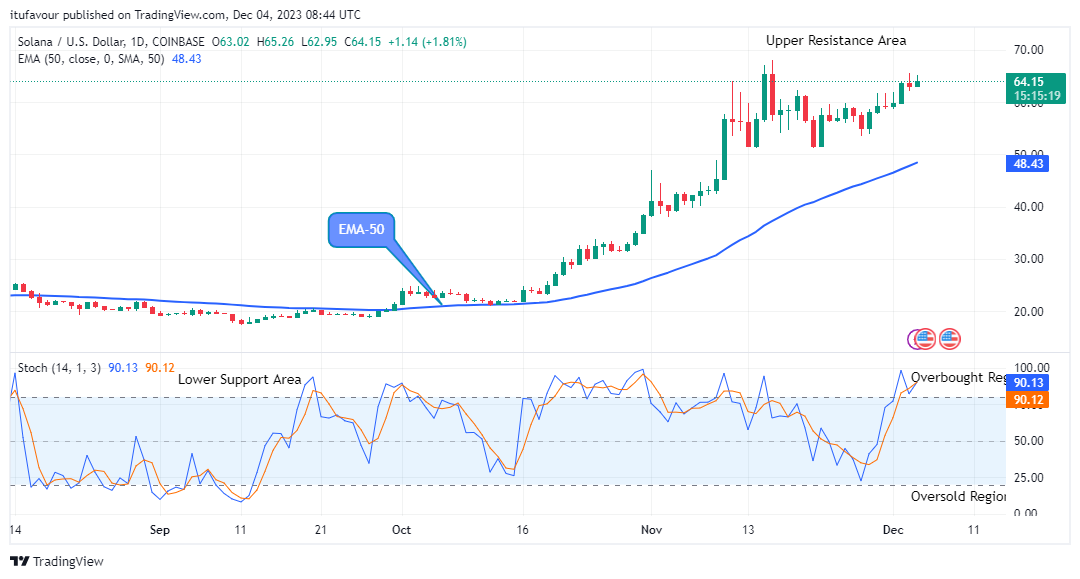Click the 70.00 level on the price axis
The height and width of the screenshot is (579, 1080).
(1029, 49)
